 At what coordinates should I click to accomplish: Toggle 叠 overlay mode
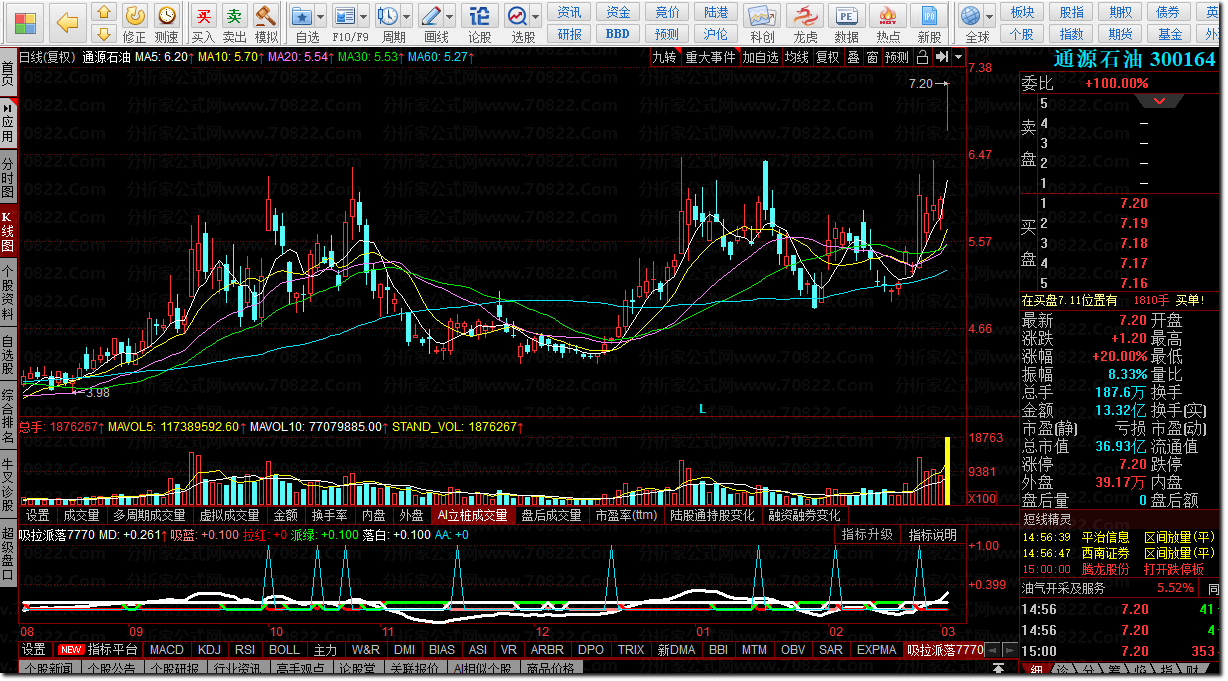coord(853,57)
